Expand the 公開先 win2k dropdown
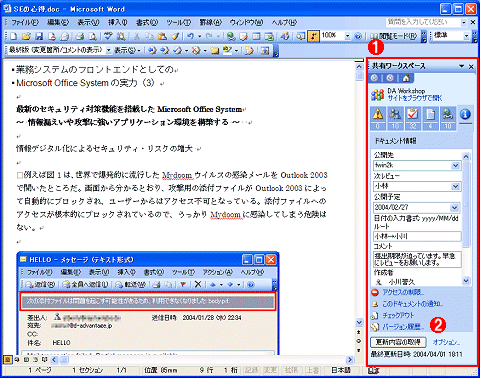The height and width of the screenshot is (378, 480). [x=456, y=165]
